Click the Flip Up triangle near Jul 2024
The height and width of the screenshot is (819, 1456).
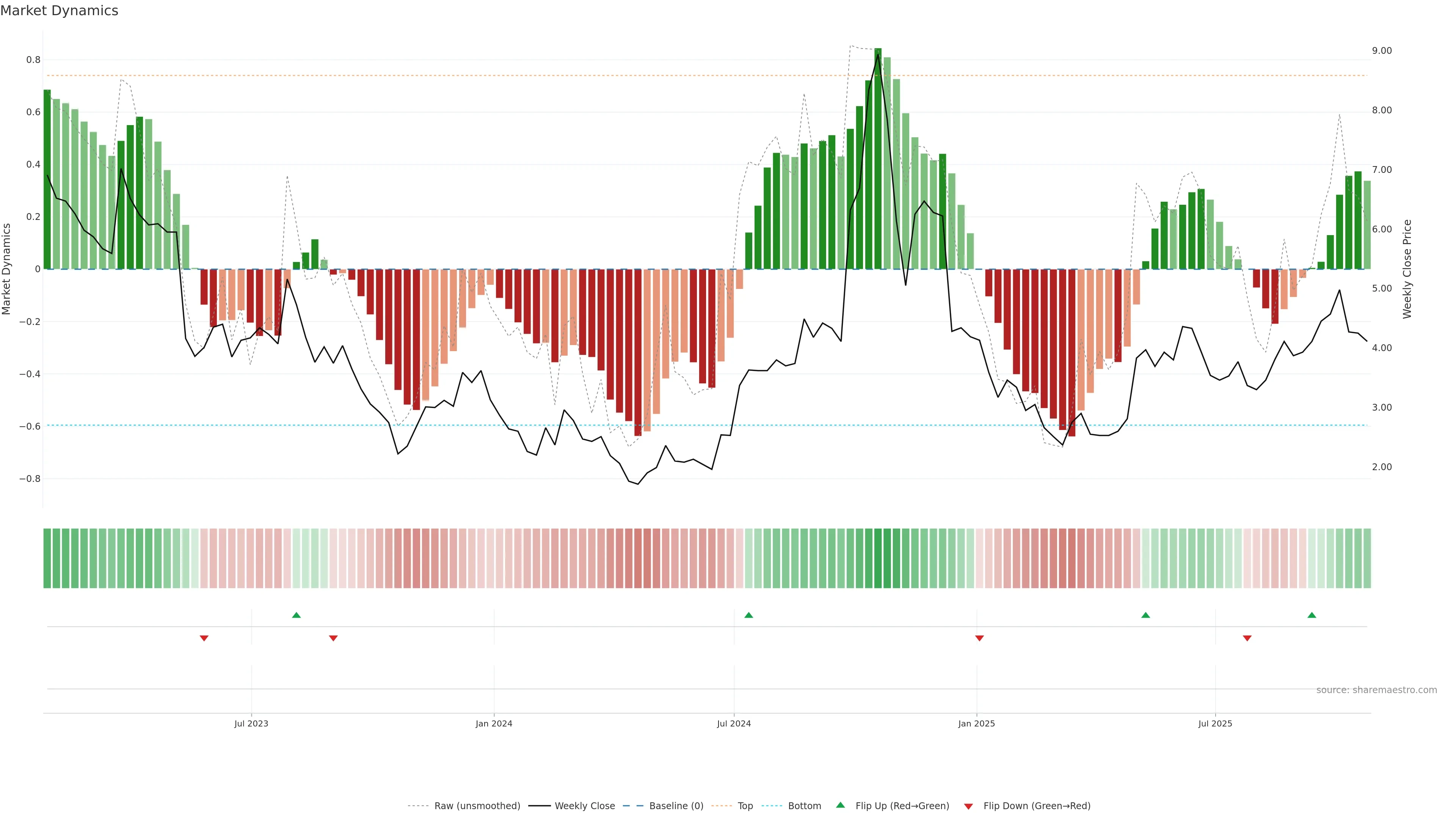748,615
